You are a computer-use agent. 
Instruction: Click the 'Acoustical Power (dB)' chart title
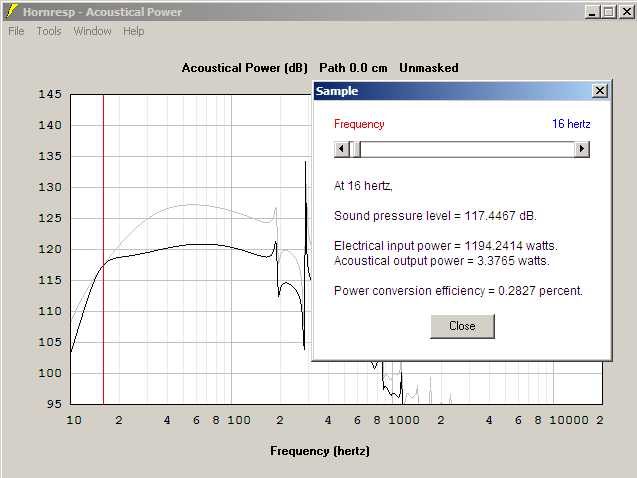click(x=245, y=68)
